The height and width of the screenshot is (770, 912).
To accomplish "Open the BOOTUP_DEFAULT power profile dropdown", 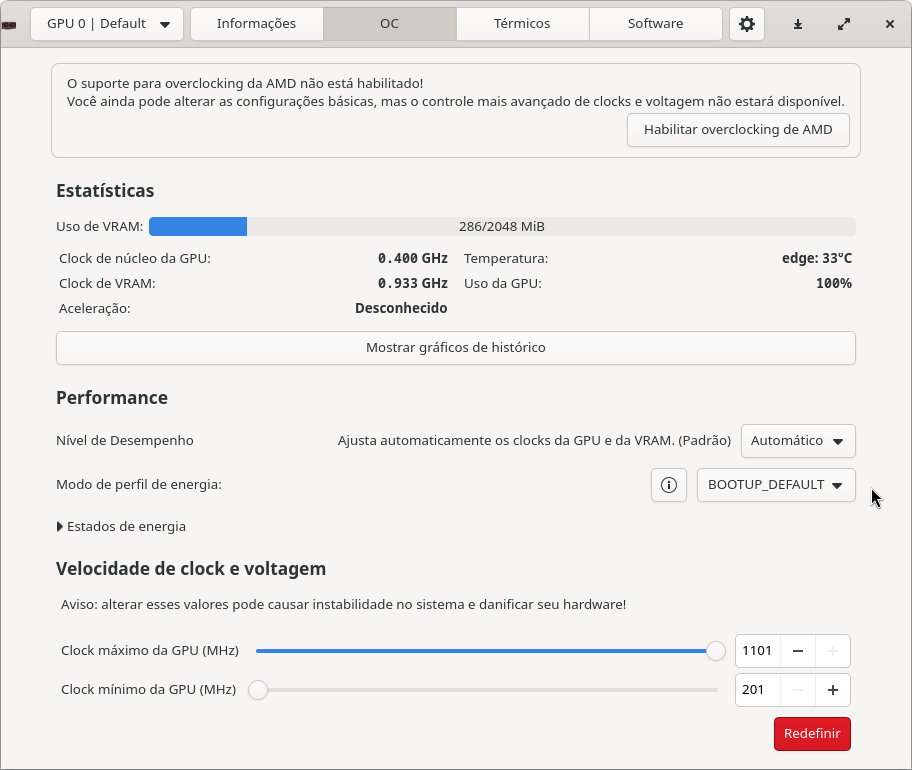I will click(x=776, y=485).
